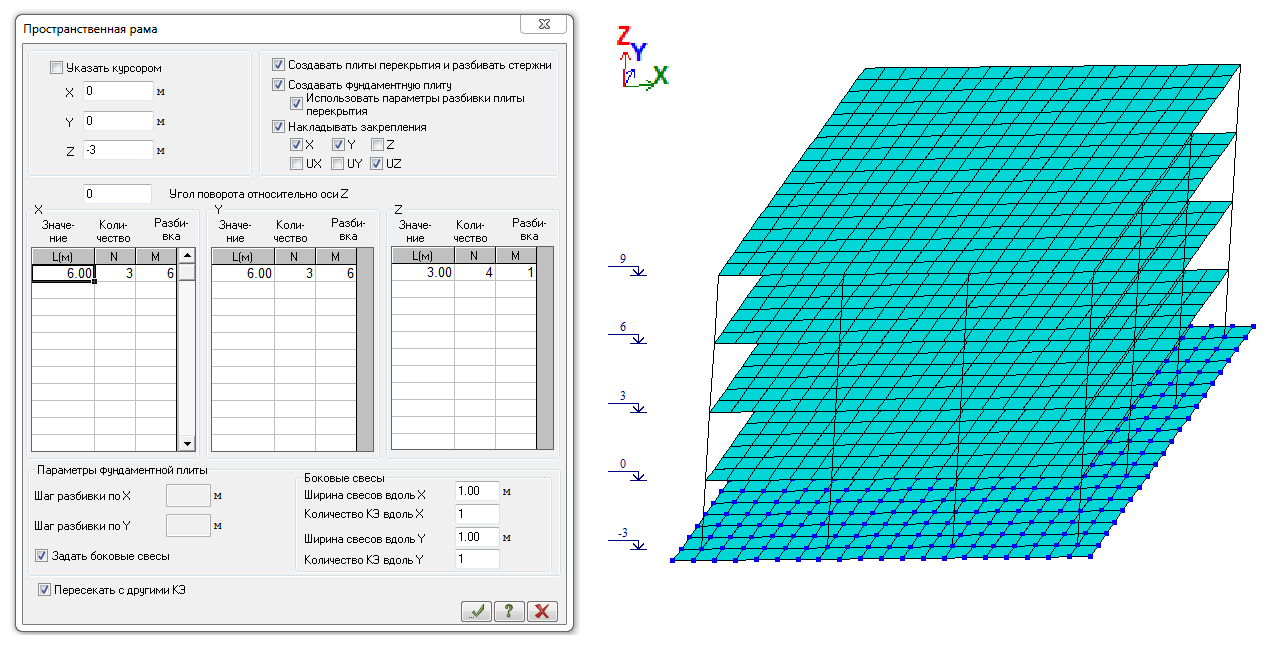
Task: Toggle Использовать параметры разбивки плиты перекрытия
Action: (x=297, y=102)
